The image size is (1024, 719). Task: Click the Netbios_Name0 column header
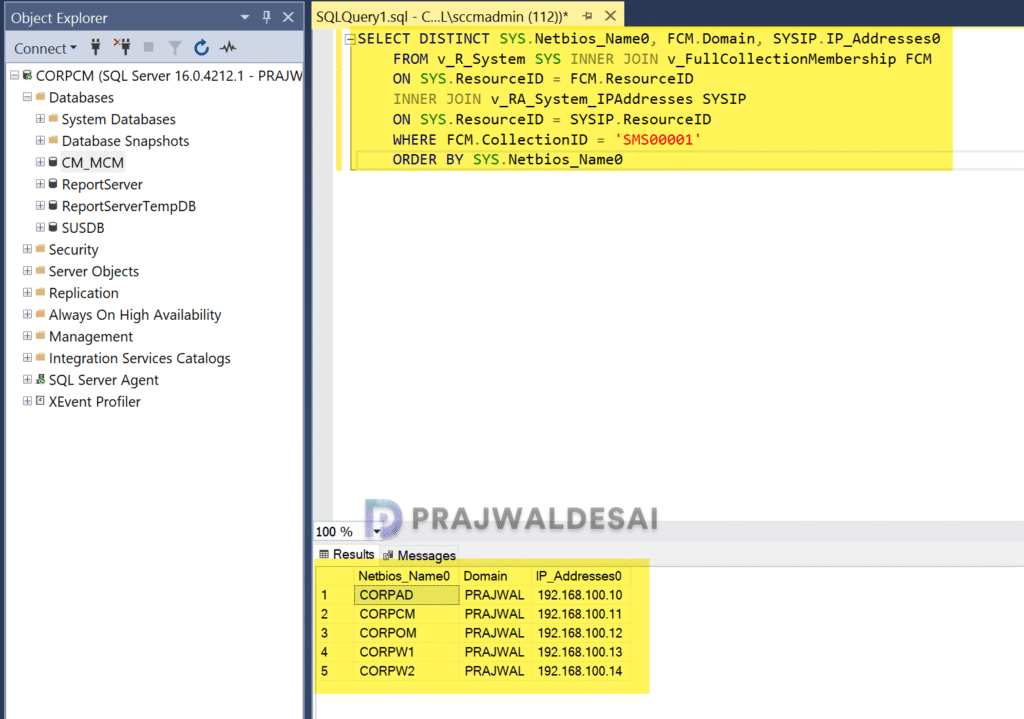click(x=404, y=576)
